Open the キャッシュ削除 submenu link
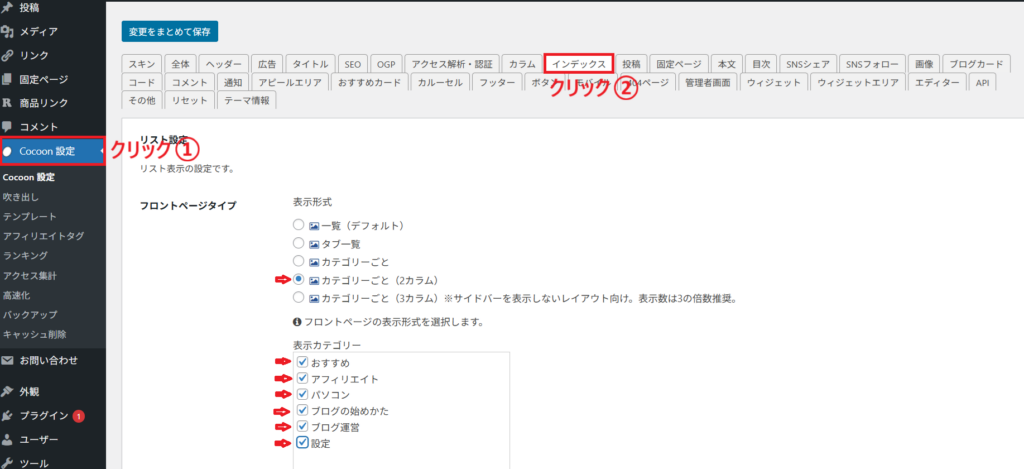Screen dimensions: 1024x469 tap(36, 333)
